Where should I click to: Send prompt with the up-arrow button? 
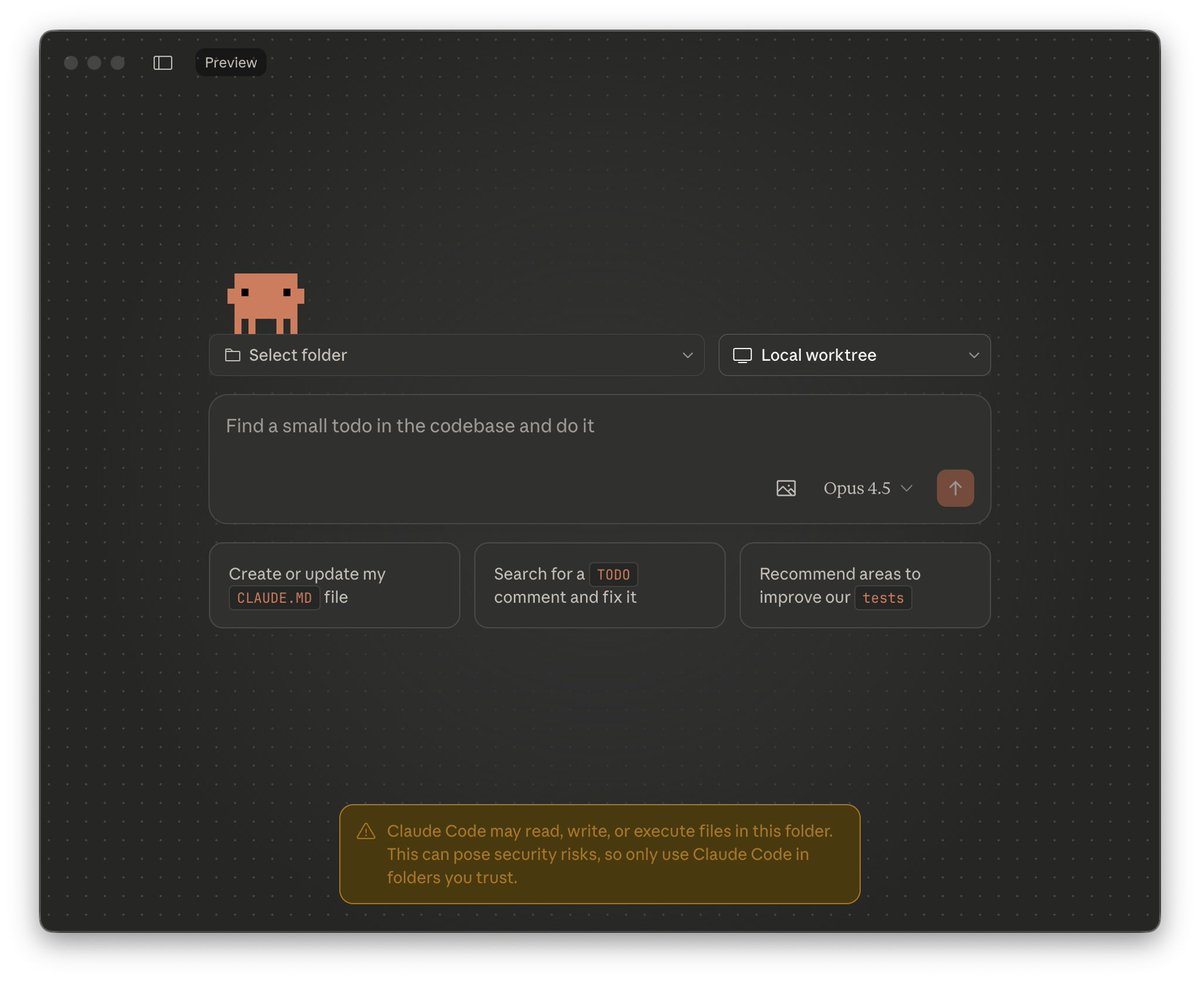955,488
